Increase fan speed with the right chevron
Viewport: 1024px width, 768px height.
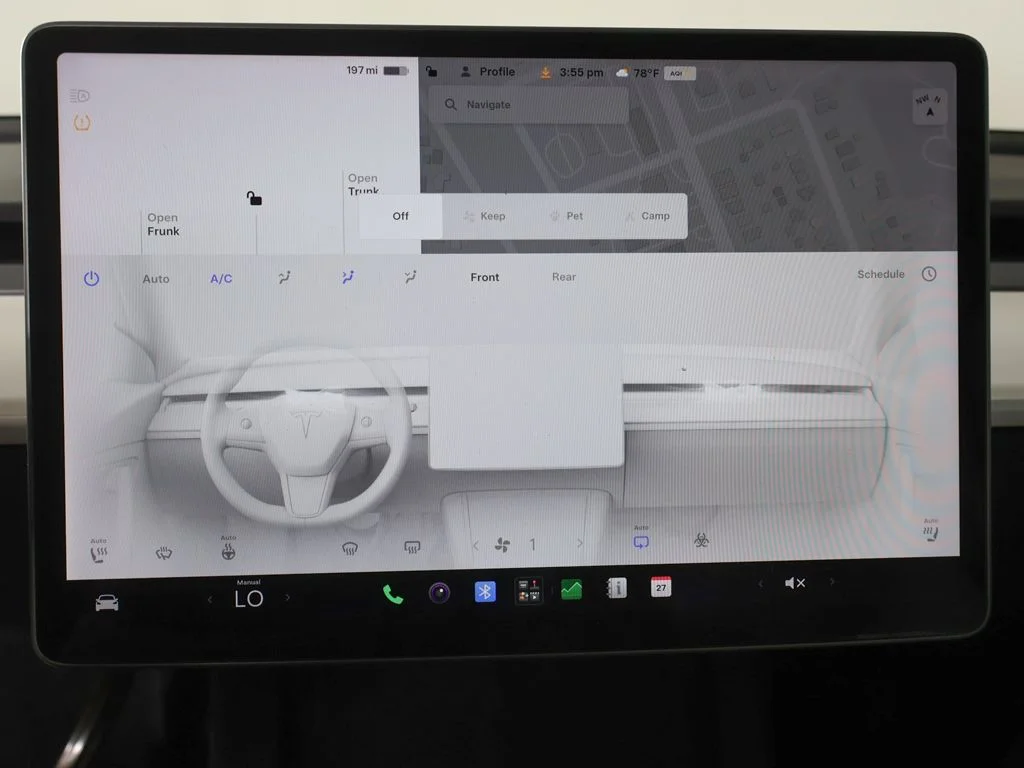pos(580,543)
